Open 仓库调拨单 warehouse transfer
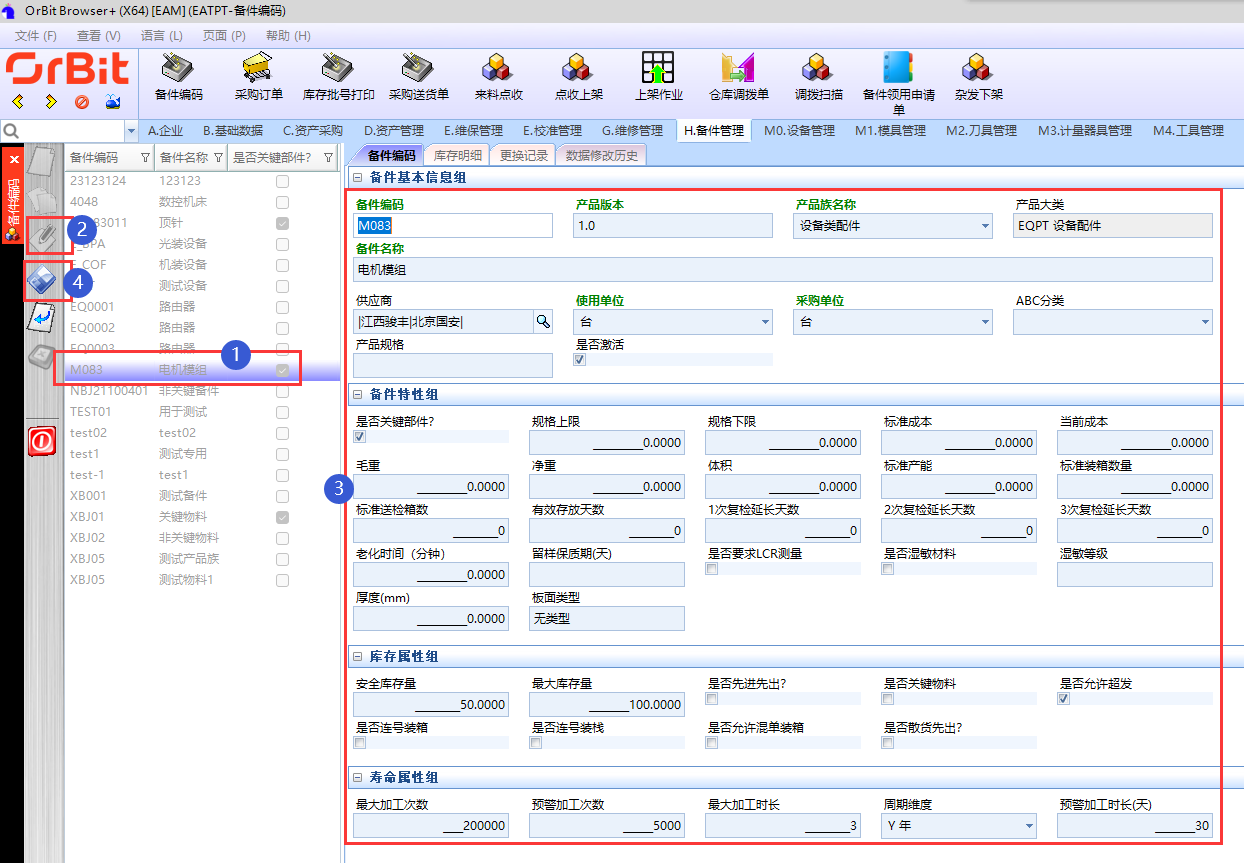 pos(739,78)
